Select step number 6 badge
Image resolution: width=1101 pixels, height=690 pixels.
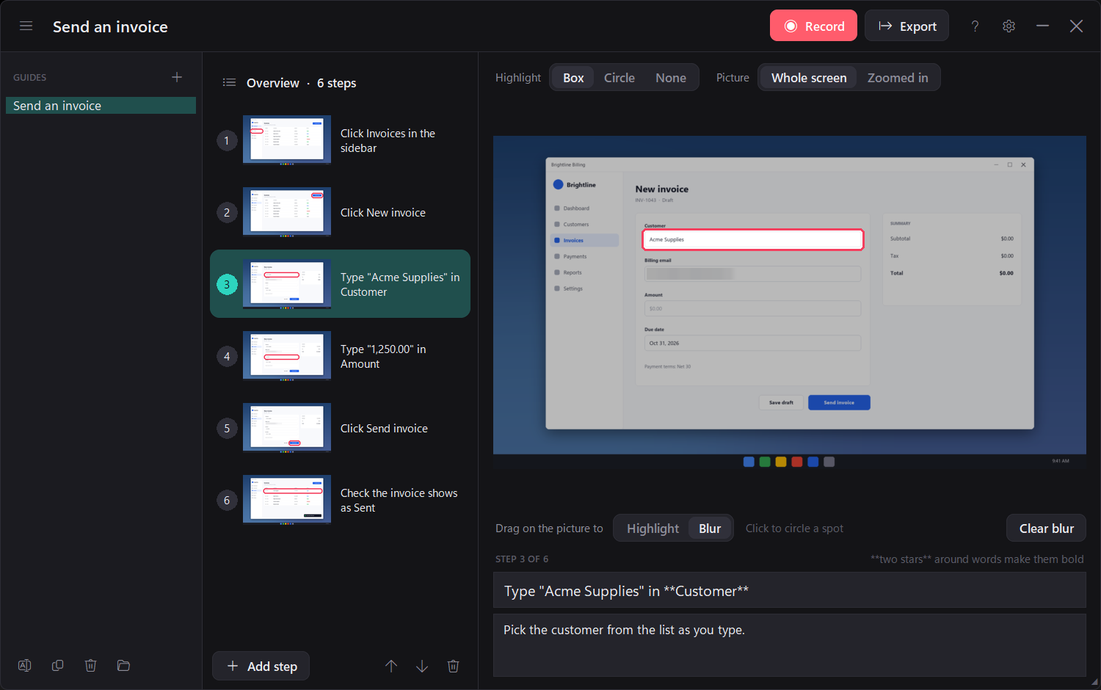(x=227, y=500)
